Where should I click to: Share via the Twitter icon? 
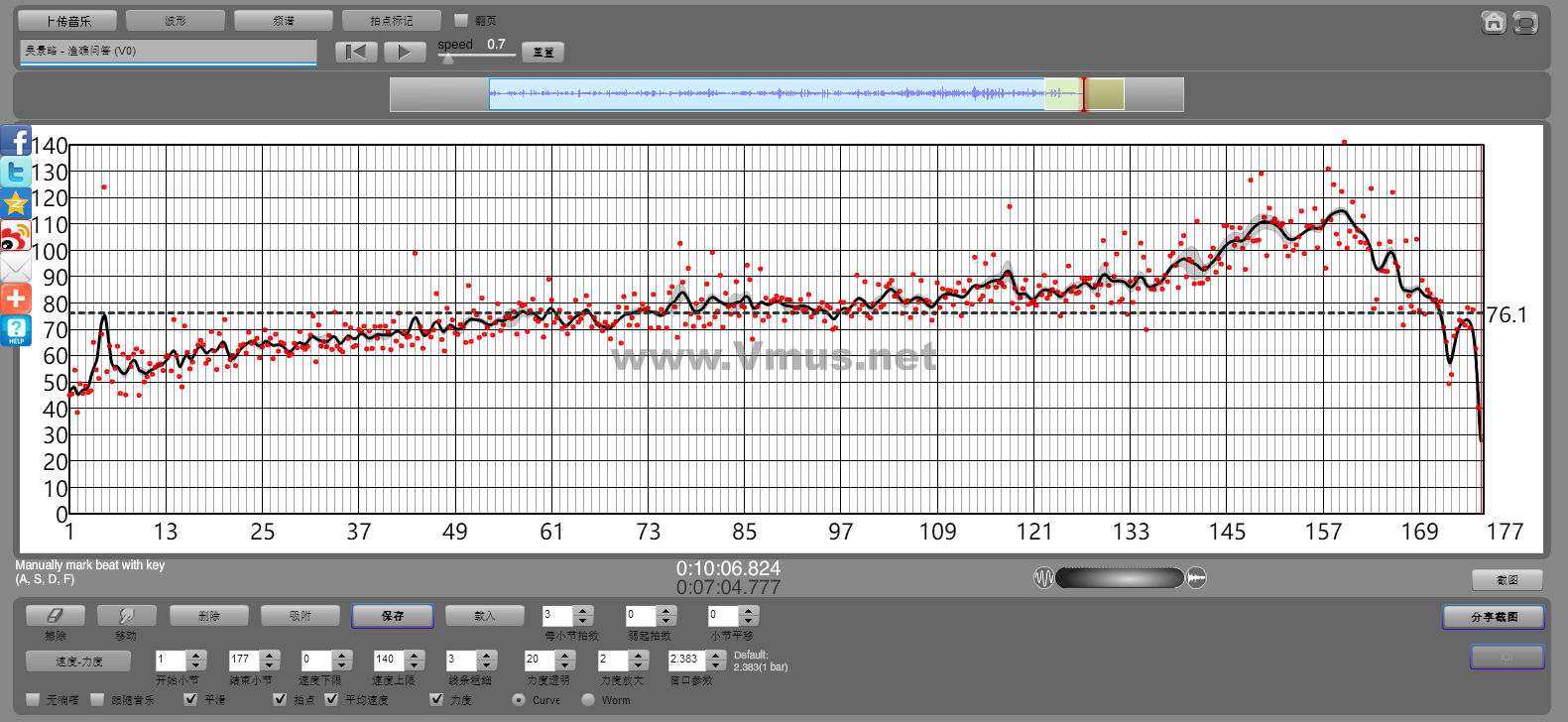tap(16, 173)
